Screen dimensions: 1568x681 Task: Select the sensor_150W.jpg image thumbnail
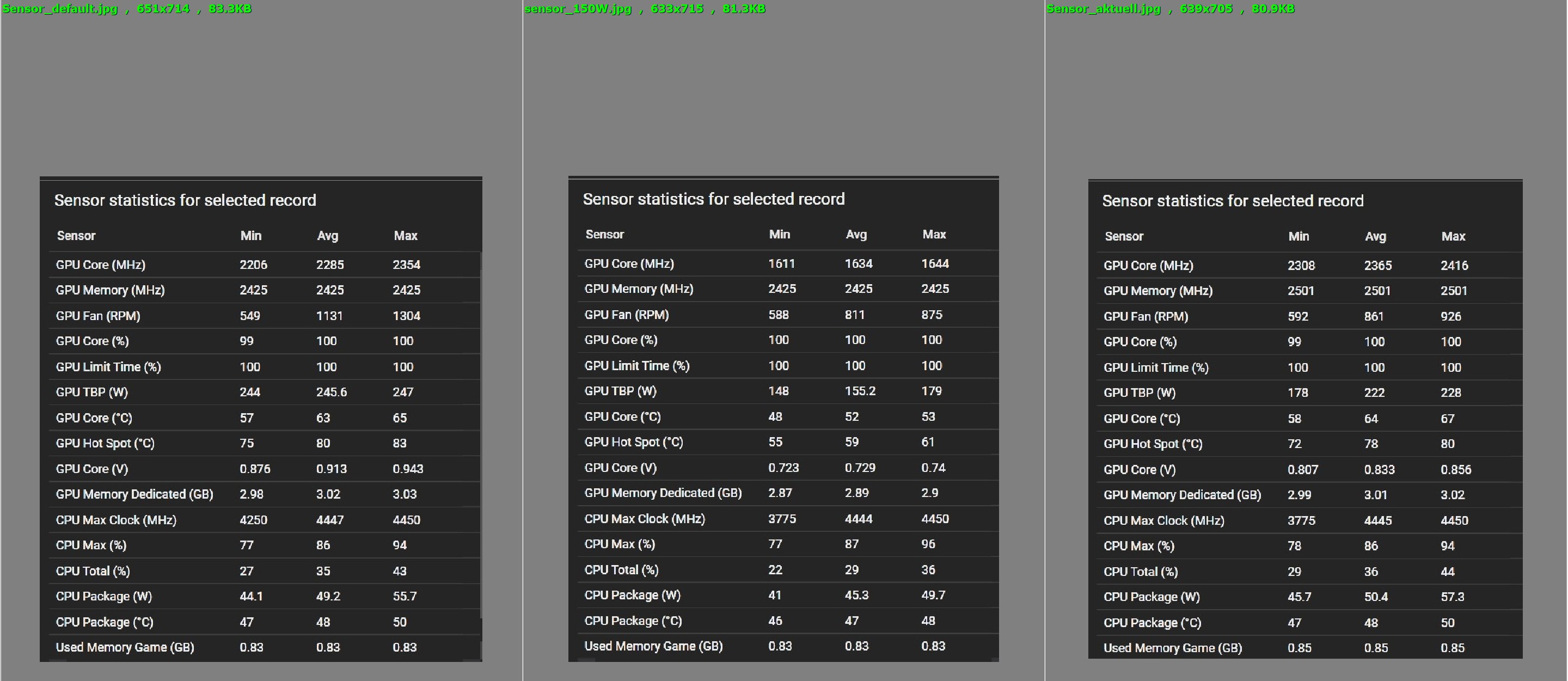click(x=783, y=419)
